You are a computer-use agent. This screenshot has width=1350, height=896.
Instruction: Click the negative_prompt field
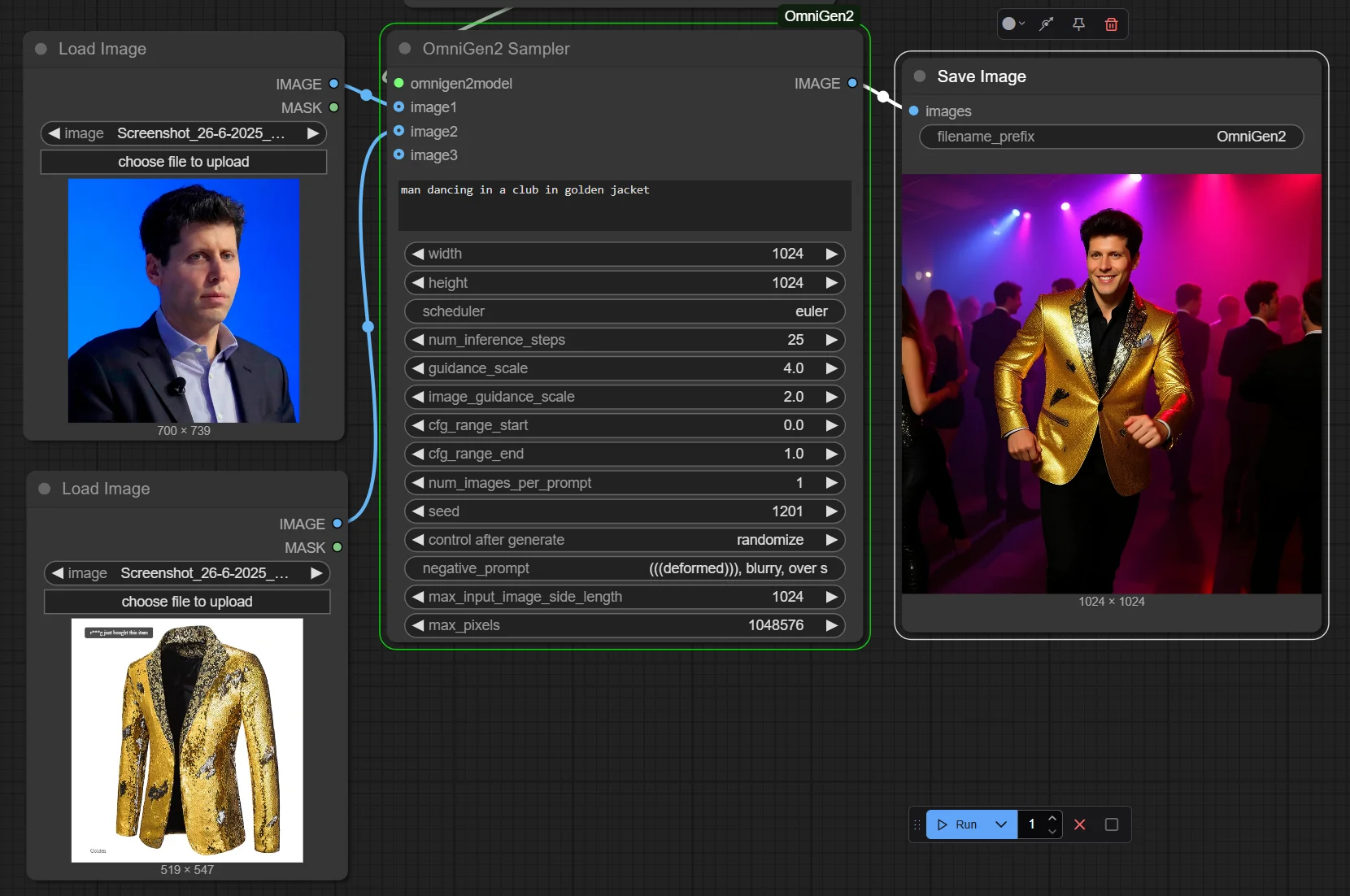click(625, 568)
